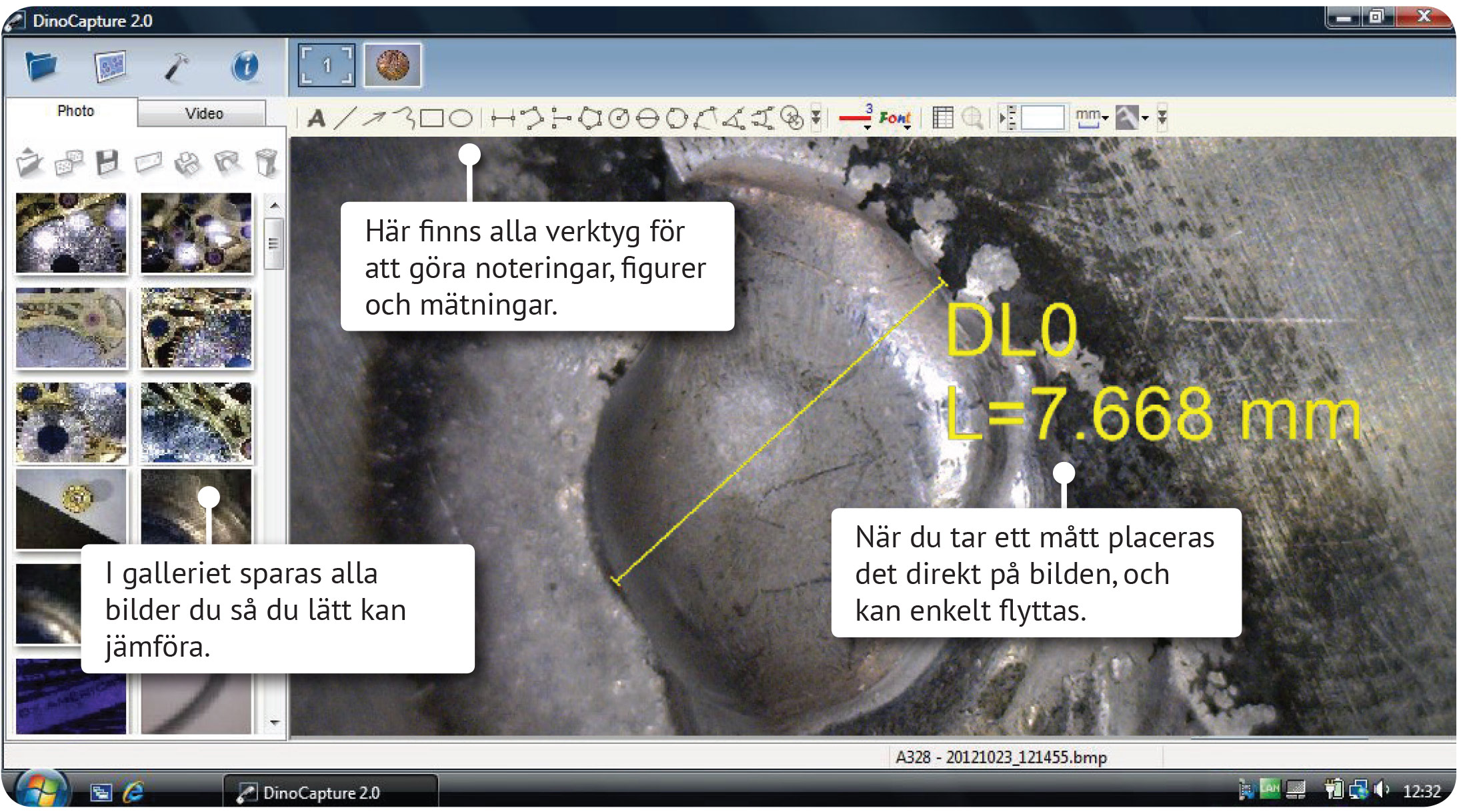This screenshot has height=812, width=1461.
Task: Open the purple-tinted gallery thumbnail
Action: tap(71, 696)
